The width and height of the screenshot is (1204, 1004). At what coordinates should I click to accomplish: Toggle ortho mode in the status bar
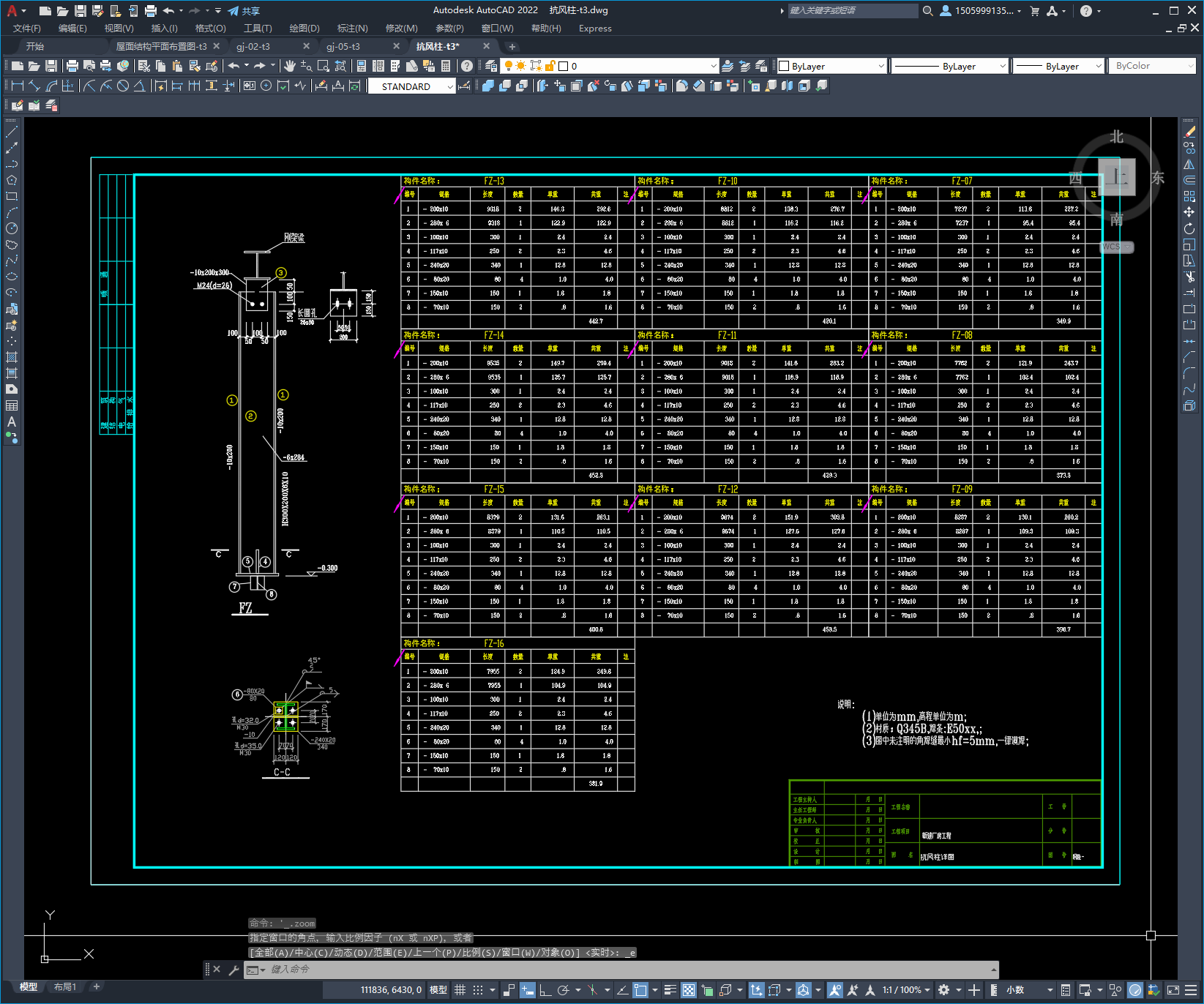(545, 990)
